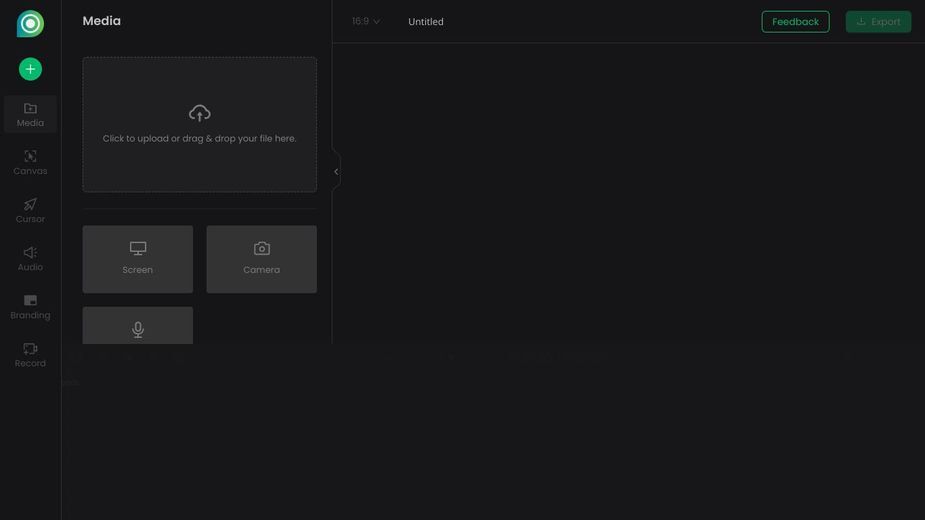
Task: Click the upload drag & drop area text
Action: [x=199, y=139]
